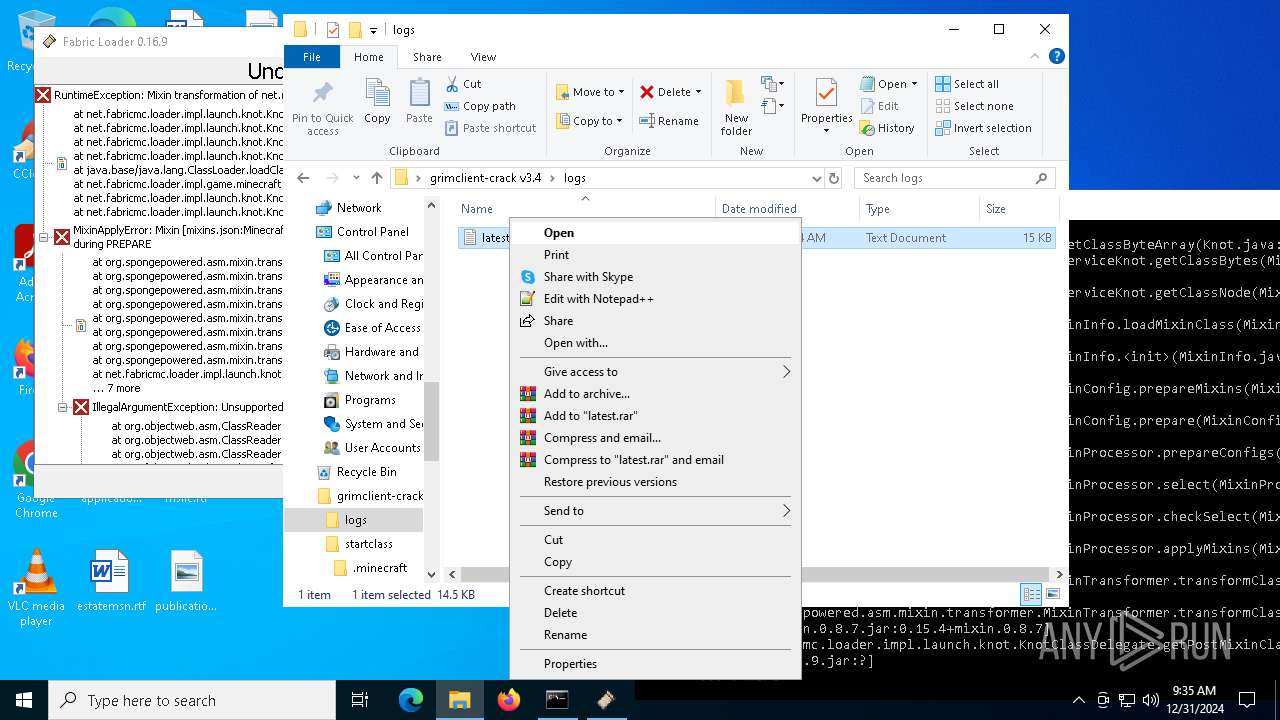Expand the Send to submenu
This screenshot has height=720, width=1280.
pos(655,511)
